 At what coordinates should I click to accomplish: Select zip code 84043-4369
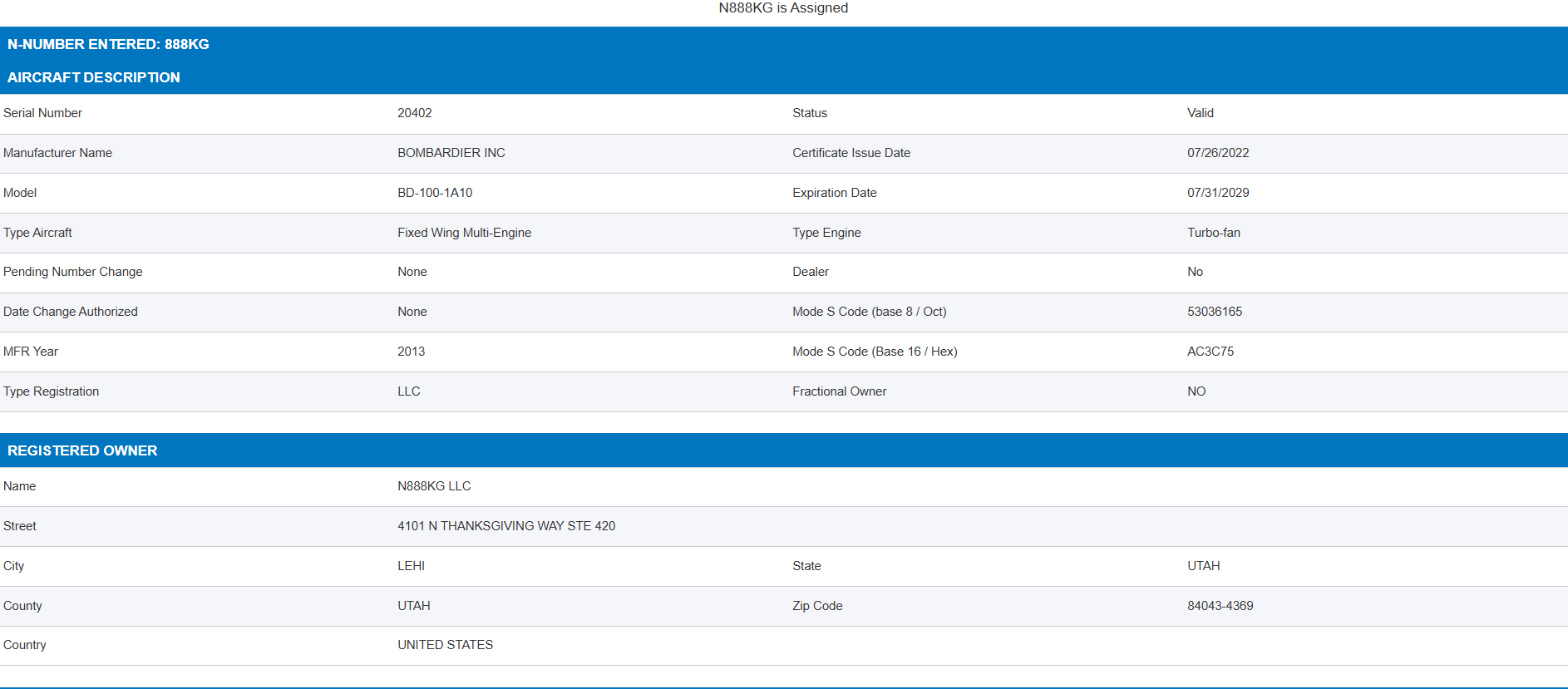pos(1220,606)
